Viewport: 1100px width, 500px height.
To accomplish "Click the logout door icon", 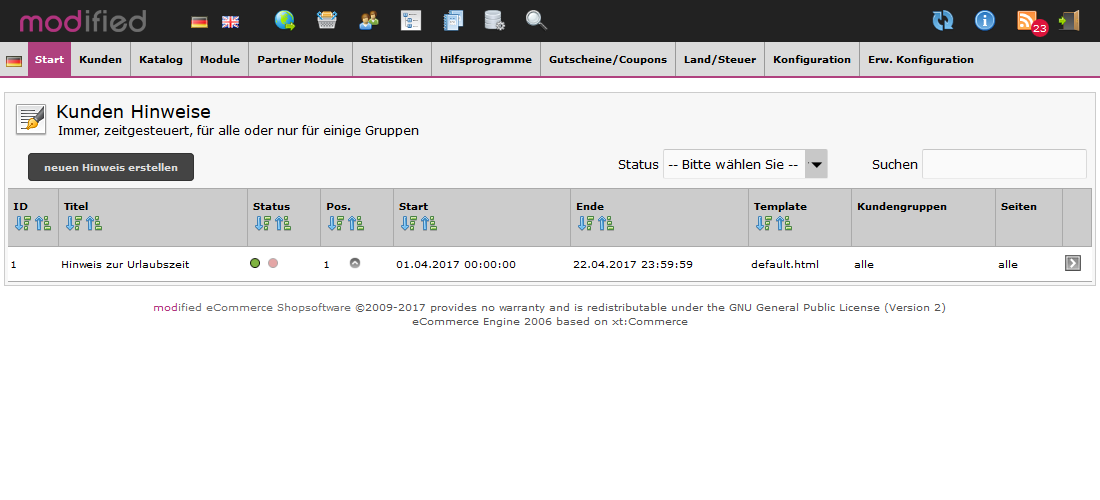I will tap(1070, 20).
